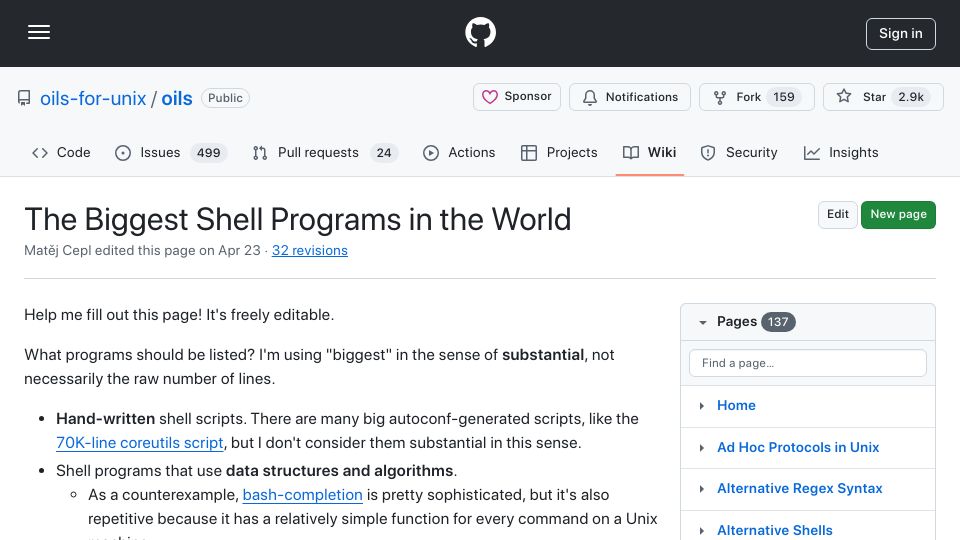Fork the repository with the Fork button
The image size is (960, 540).
tap(757, 97)
